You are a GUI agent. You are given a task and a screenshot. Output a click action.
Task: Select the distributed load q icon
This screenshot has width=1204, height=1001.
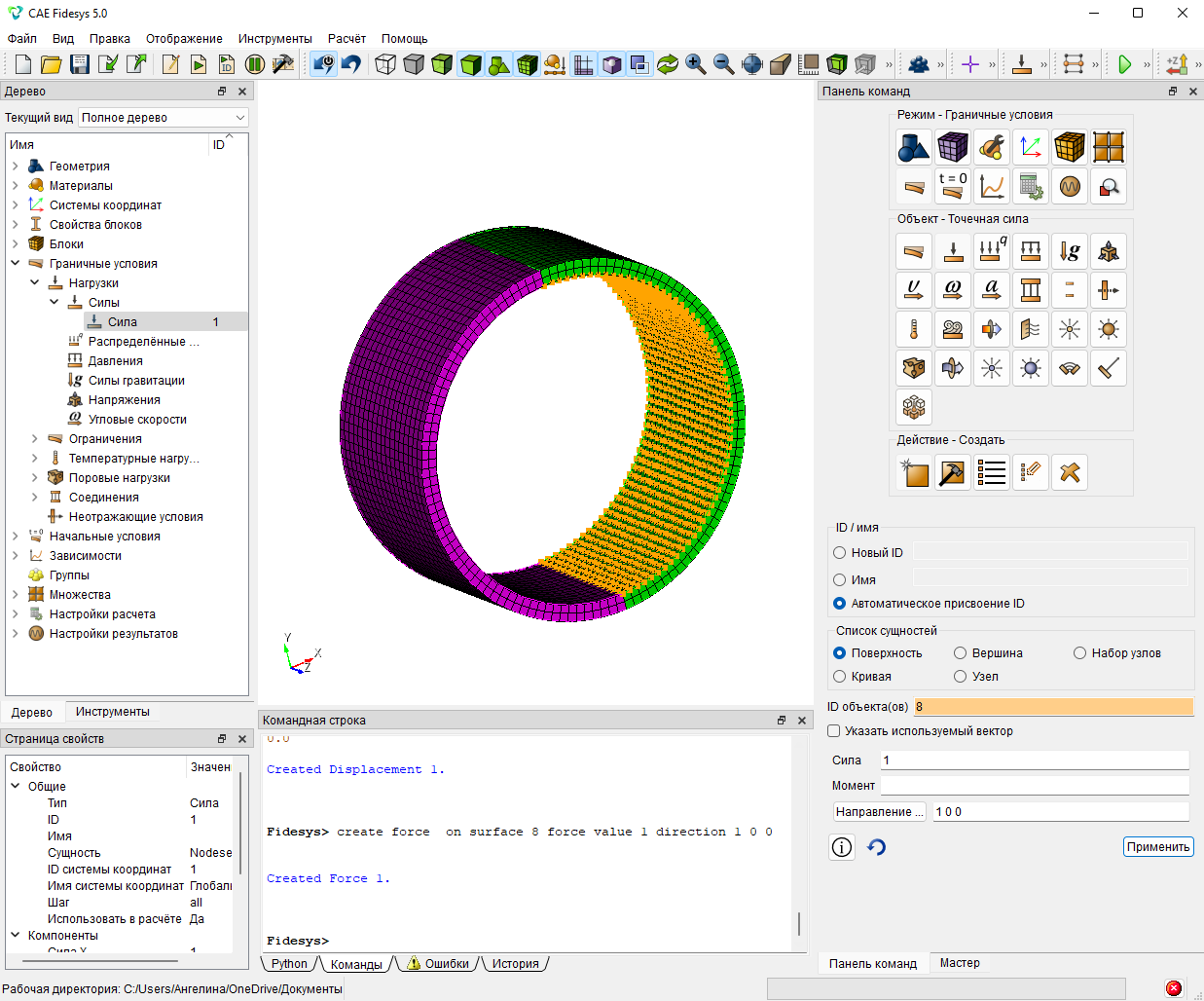point(992,251)
